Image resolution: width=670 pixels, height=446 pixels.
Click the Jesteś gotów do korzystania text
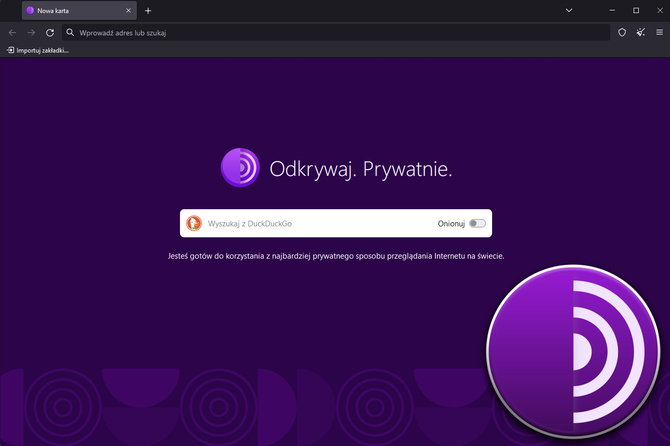coord(336,256)
